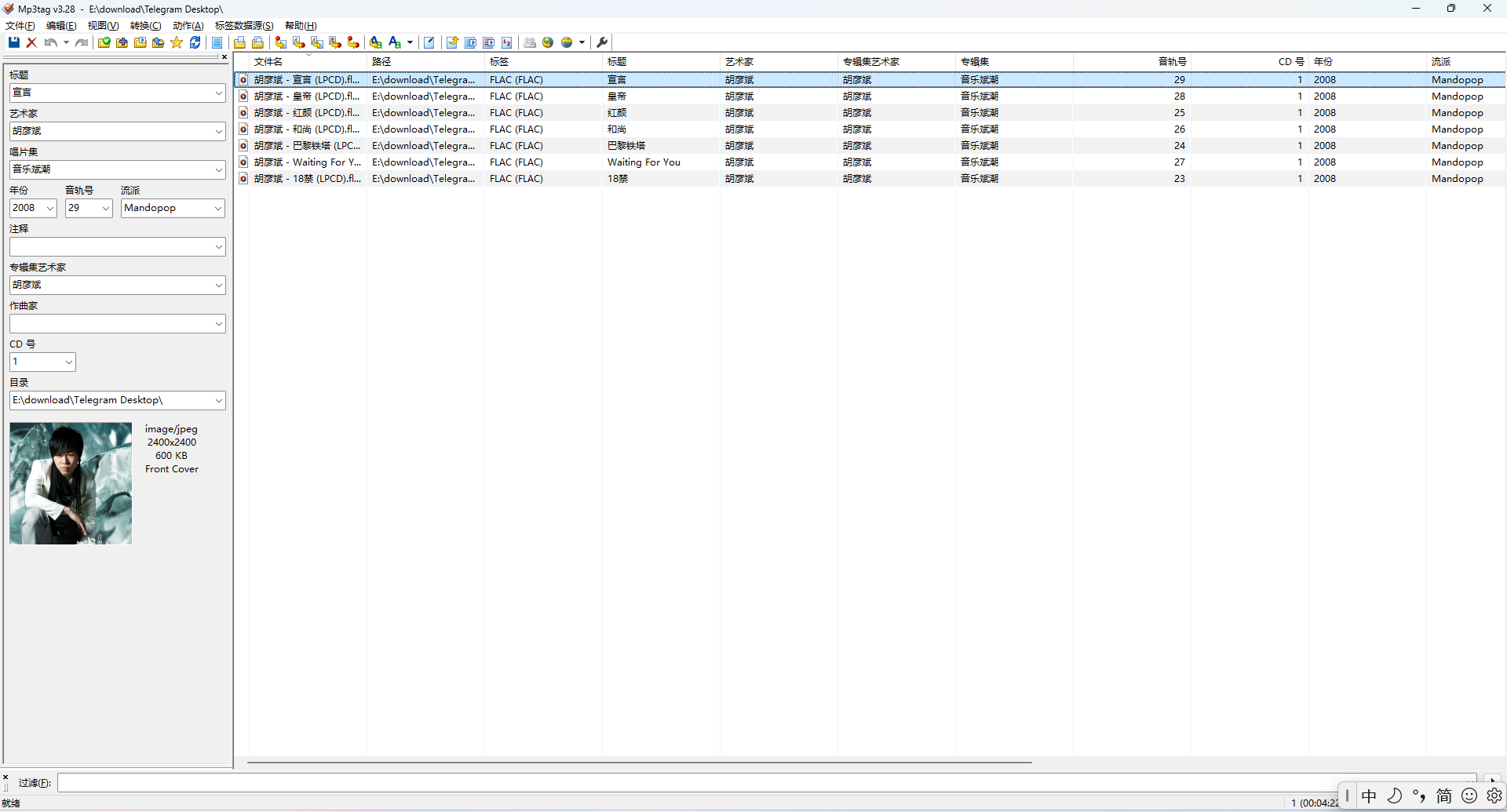The height and width of the screenshot is (812, 1507).
Task: Click the 注释 comment combo field
Action: [x=118, y=246]
